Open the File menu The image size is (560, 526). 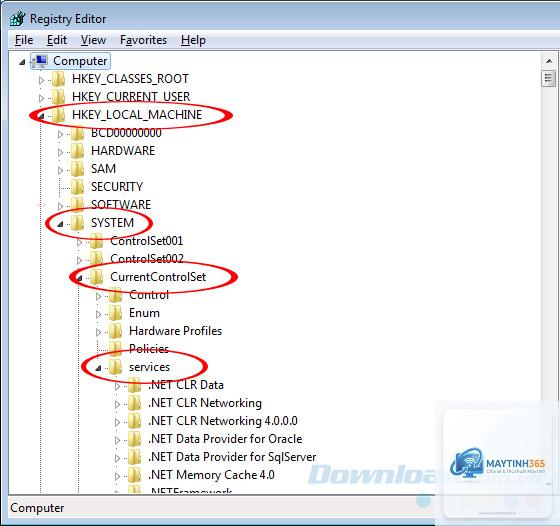(24, 40)
